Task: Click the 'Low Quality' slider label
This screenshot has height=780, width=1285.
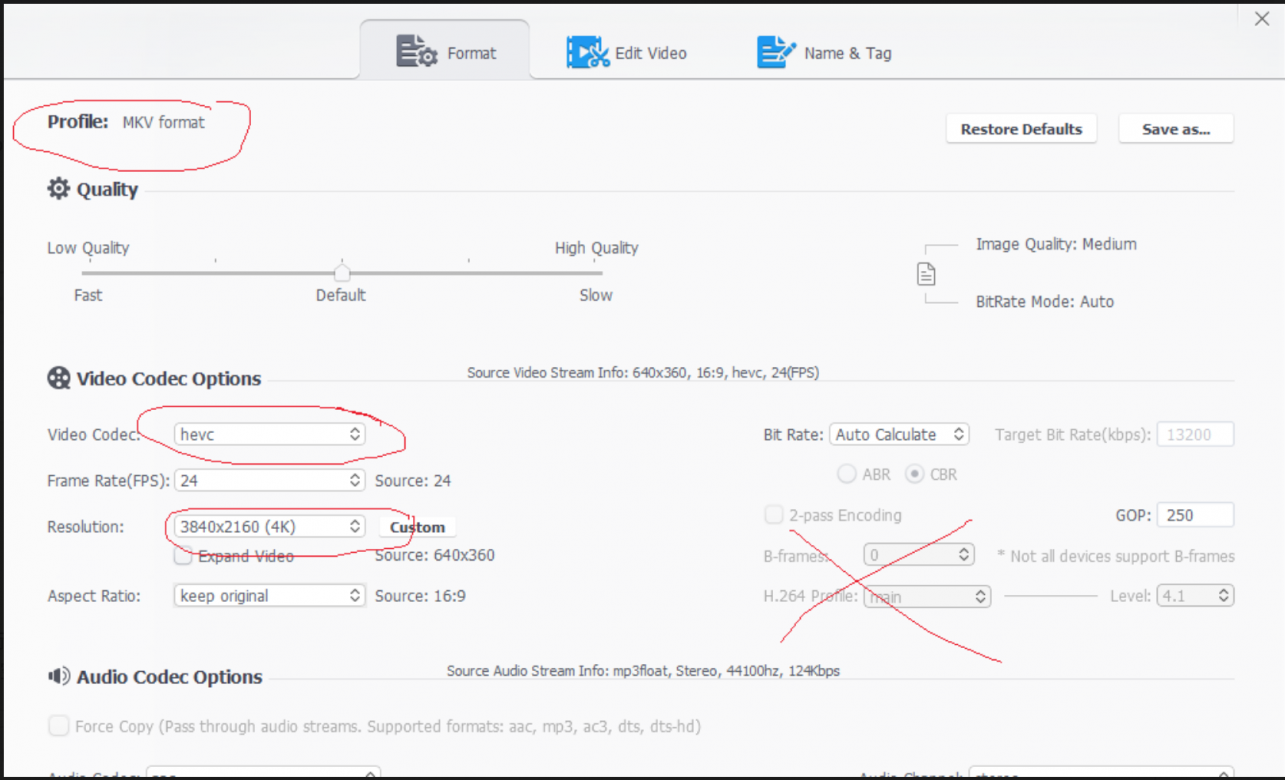Action: (88, 248)
